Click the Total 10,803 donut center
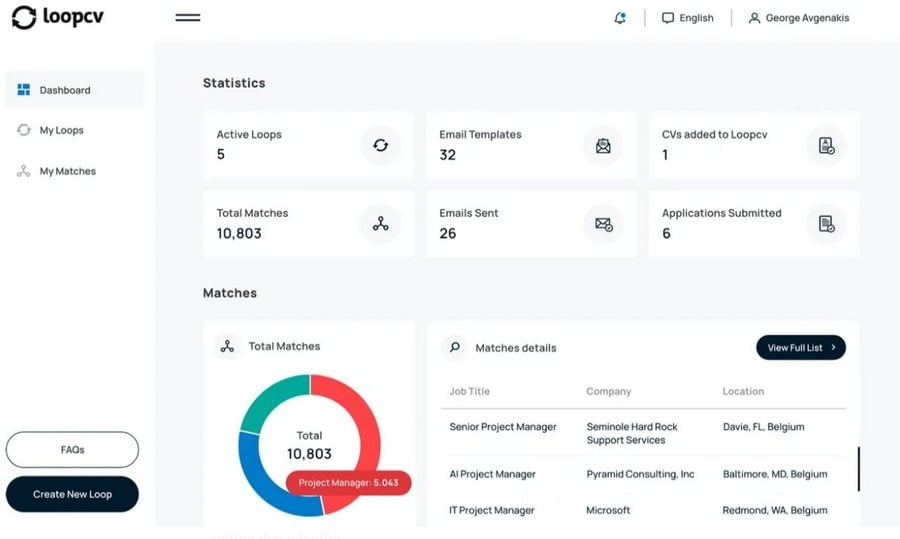This screenshot has width=900, height=539. [309, 445]
